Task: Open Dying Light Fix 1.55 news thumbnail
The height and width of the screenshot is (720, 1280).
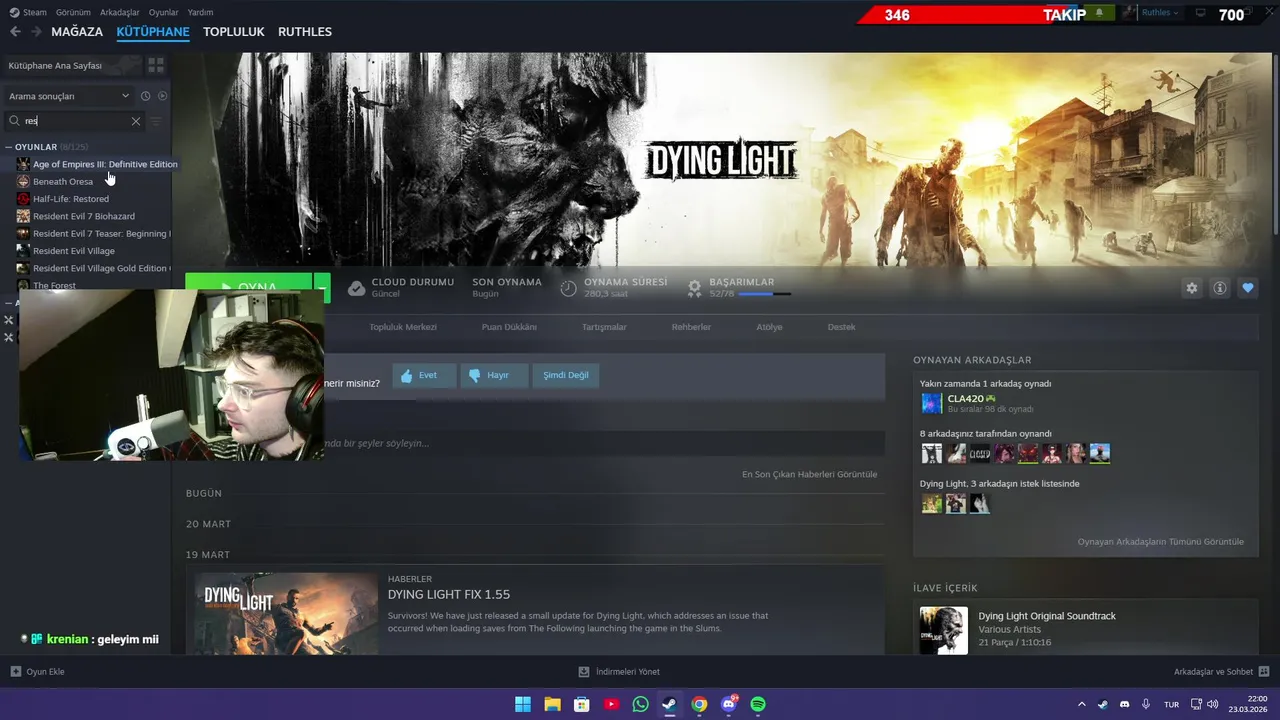Action: [x=286, y=614]
